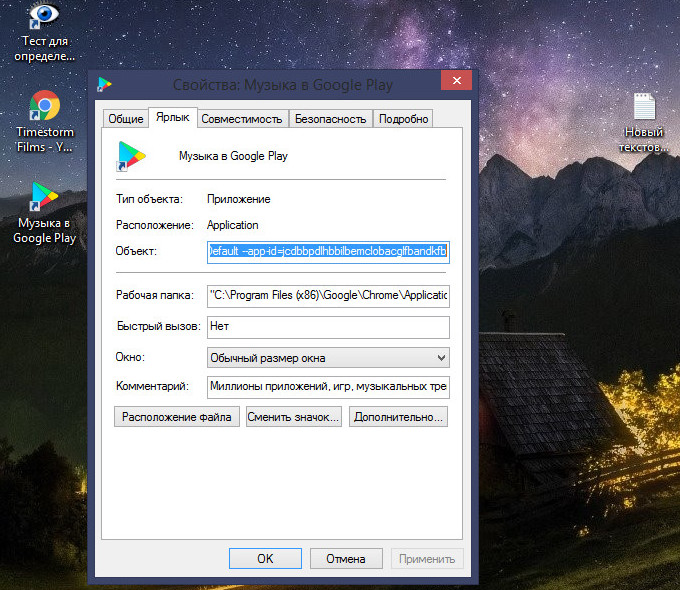
Task: Open the Тест для определе... desktop shortcut
Action: tap(44, 31)
